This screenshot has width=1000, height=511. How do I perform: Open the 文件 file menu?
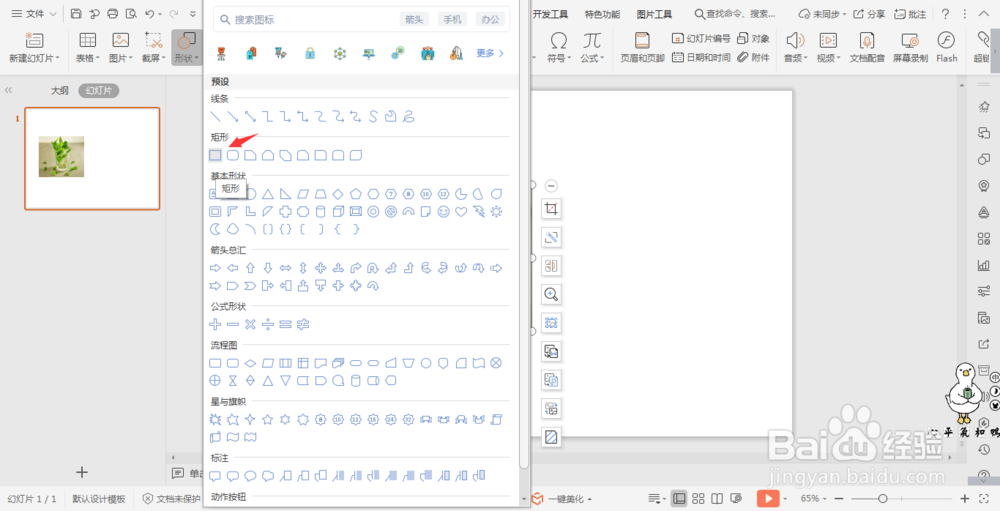[x=34, y=13]
